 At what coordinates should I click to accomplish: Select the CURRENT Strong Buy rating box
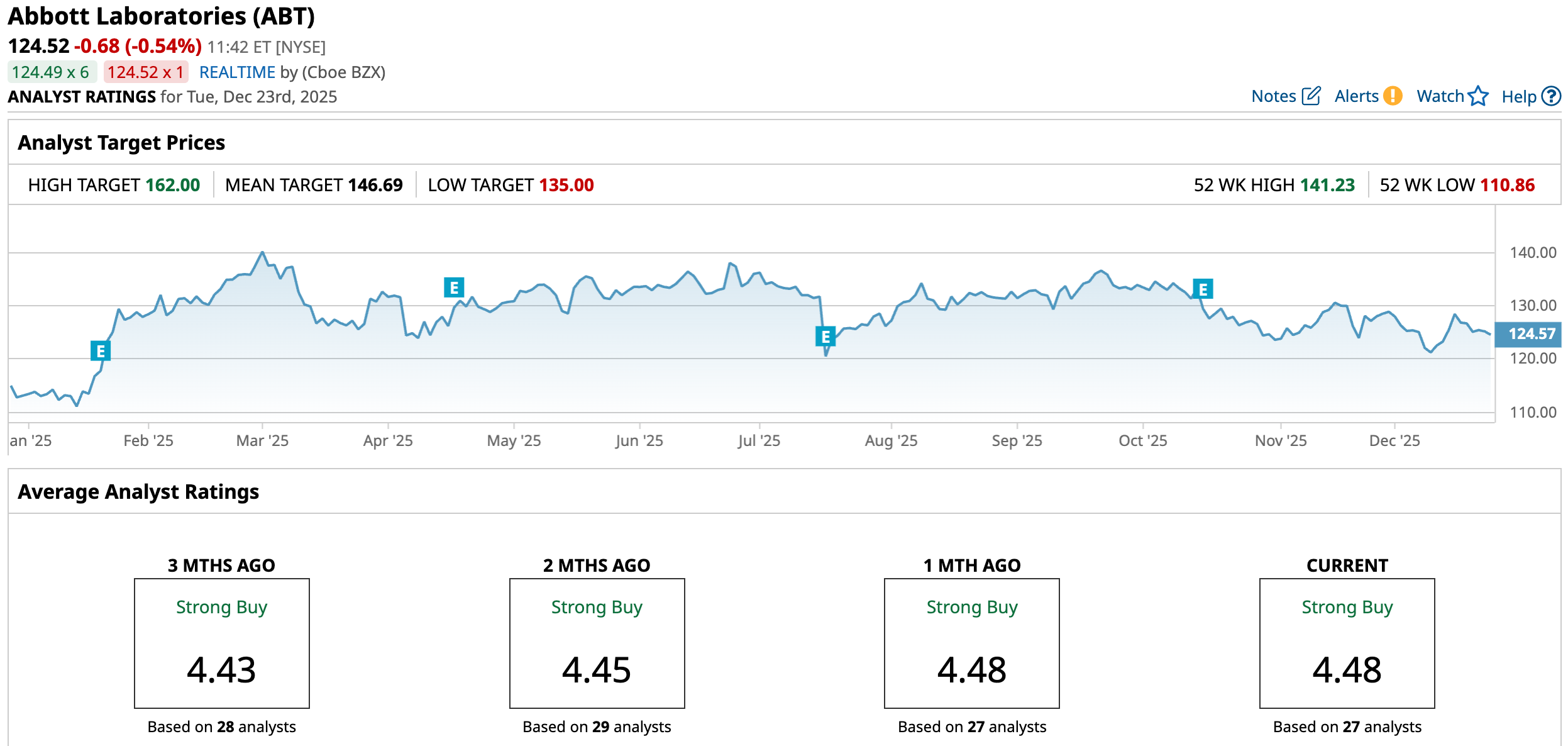pyautogui.click(x=1347, y=643)
